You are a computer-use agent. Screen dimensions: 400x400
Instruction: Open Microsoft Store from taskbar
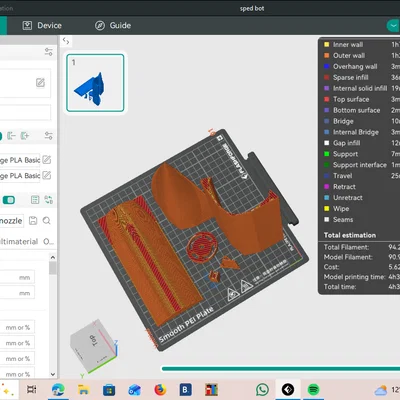click(109, 389)
